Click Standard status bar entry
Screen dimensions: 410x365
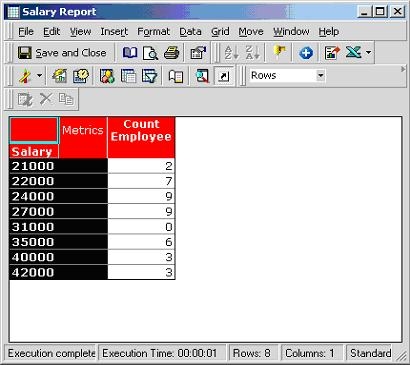coord(369,353)
